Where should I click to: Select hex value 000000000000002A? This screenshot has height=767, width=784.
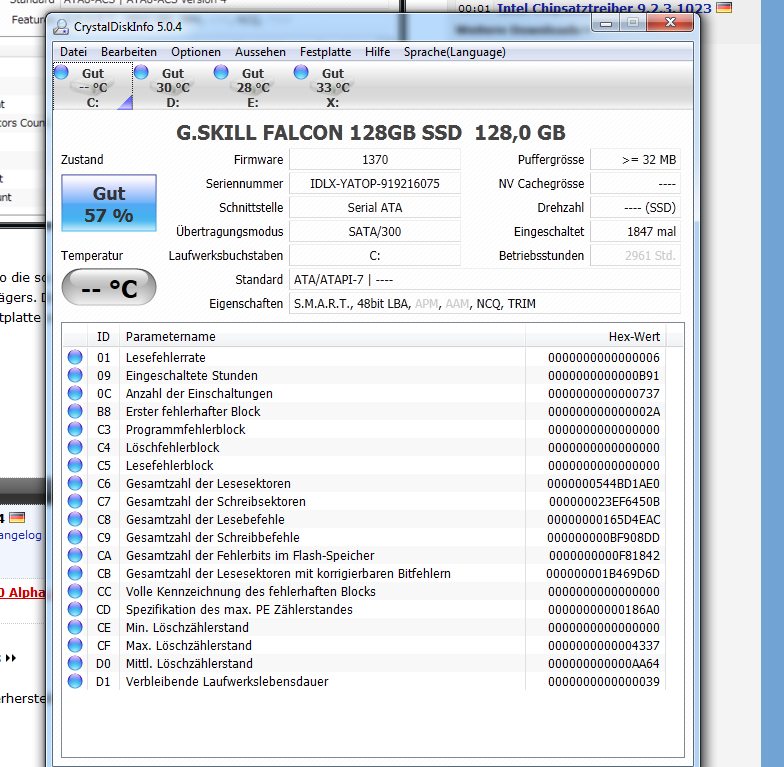point(604,412)
